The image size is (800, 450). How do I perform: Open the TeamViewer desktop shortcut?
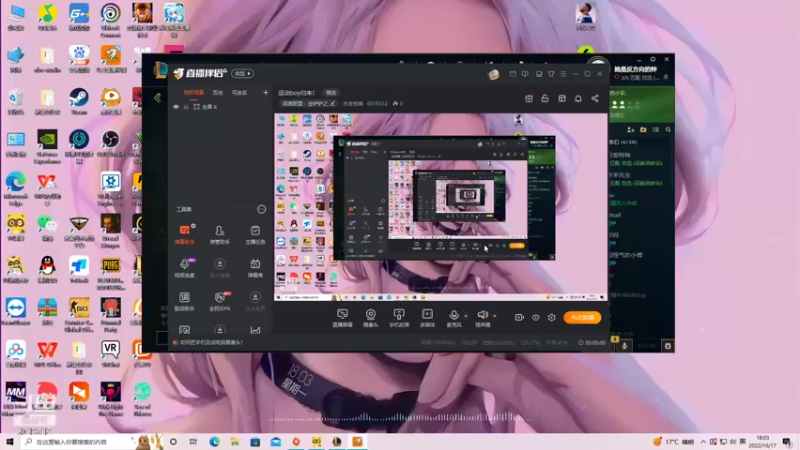click(x=16, y=311)
